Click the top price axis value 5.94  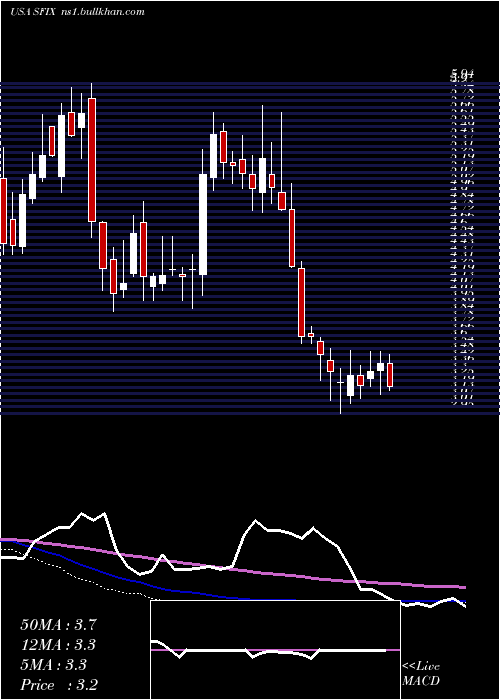pyautogui.click(x=462, y=72)
